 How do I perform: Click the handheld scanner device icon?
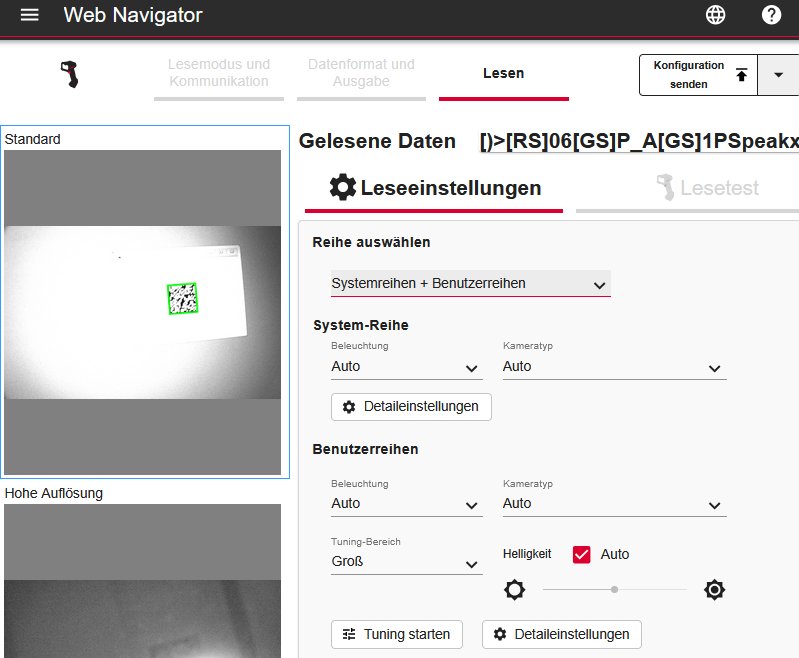click(x=68, y=74)
